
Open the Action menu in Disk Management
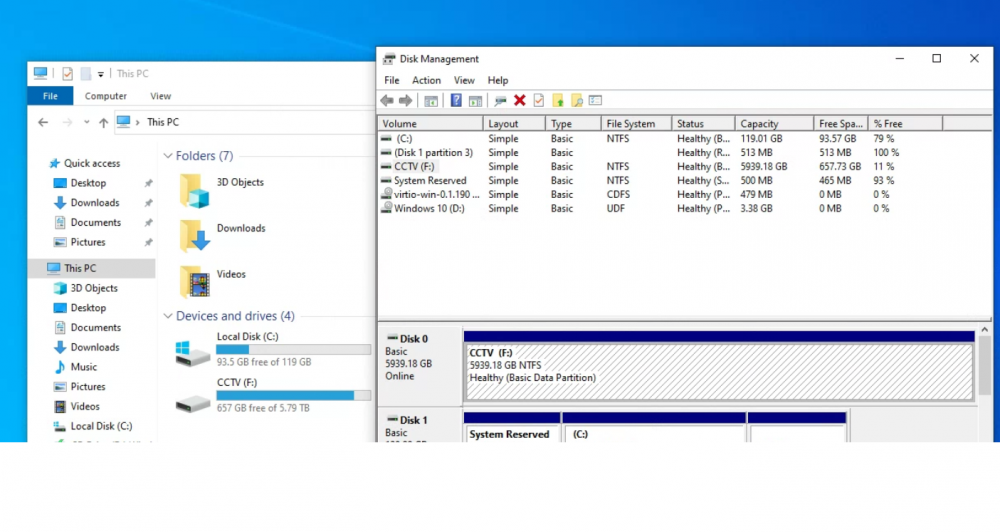426,80
